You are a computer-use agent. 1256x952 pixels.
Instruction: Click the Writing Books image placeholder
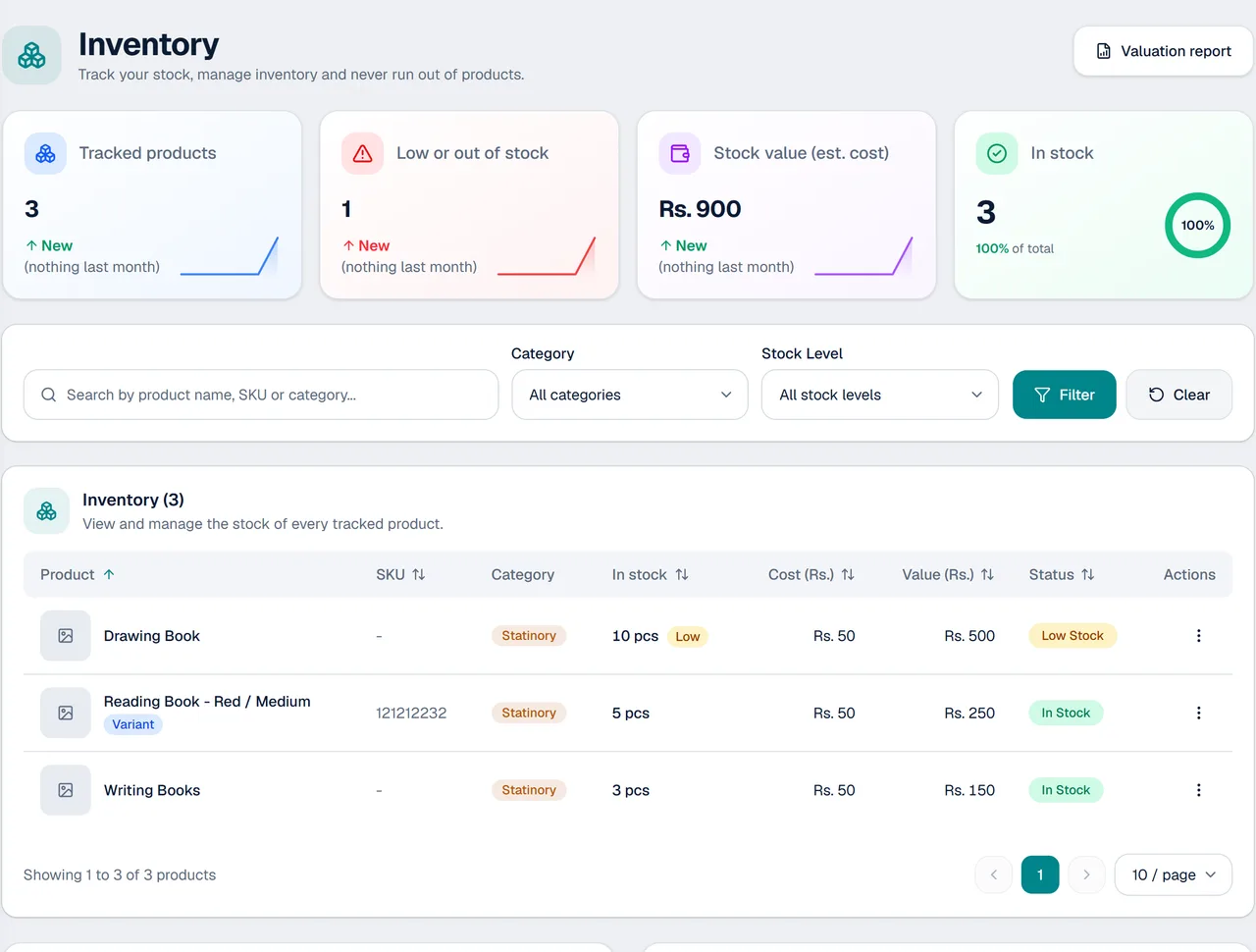pyautogui.click(x=66, y=790)
